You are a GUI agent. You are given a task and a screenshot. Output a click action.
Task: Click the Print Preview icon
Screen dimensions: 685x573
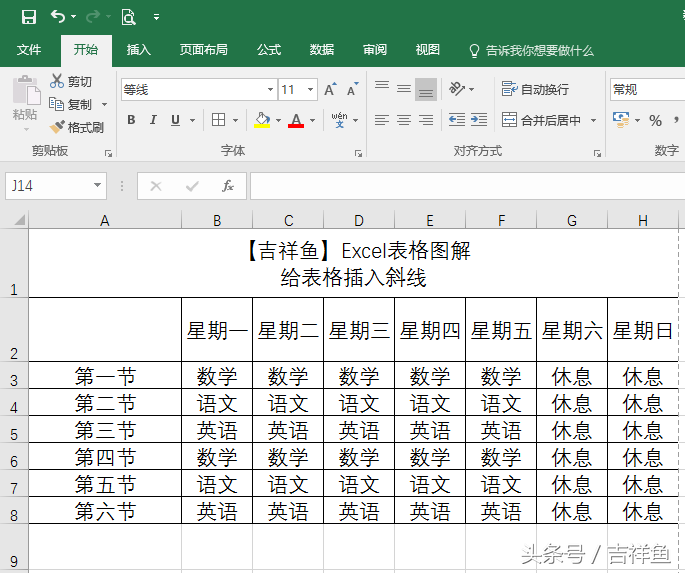coord(128,17)
